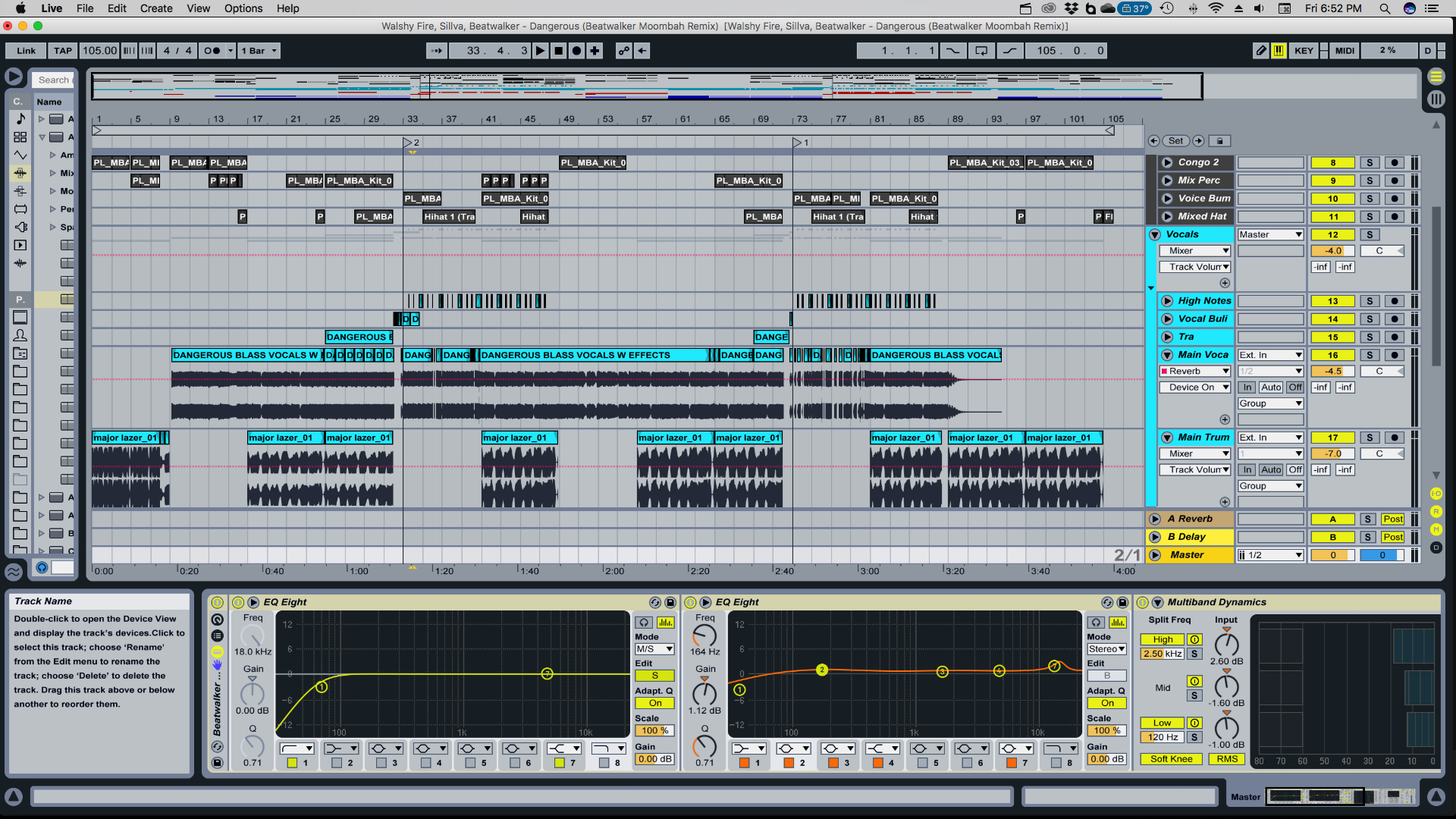Enable the Computer MIDI Keyboard piano icon
The height and width of the screenshot is (819, 1456).
pos(1279,51)
